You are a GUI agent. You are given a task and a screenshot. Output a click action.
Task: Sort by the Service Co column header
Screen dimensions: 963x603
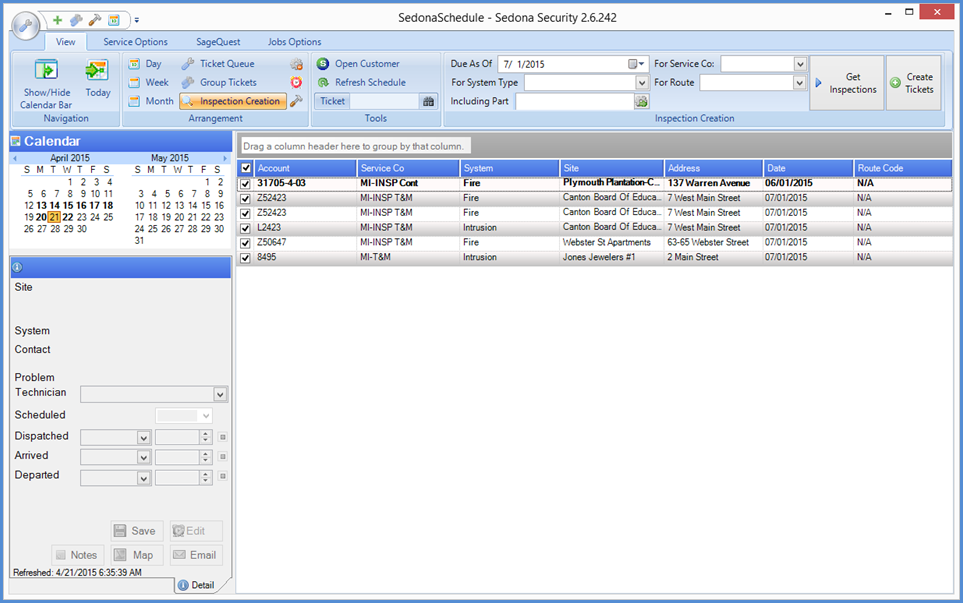tap(408, 168)
